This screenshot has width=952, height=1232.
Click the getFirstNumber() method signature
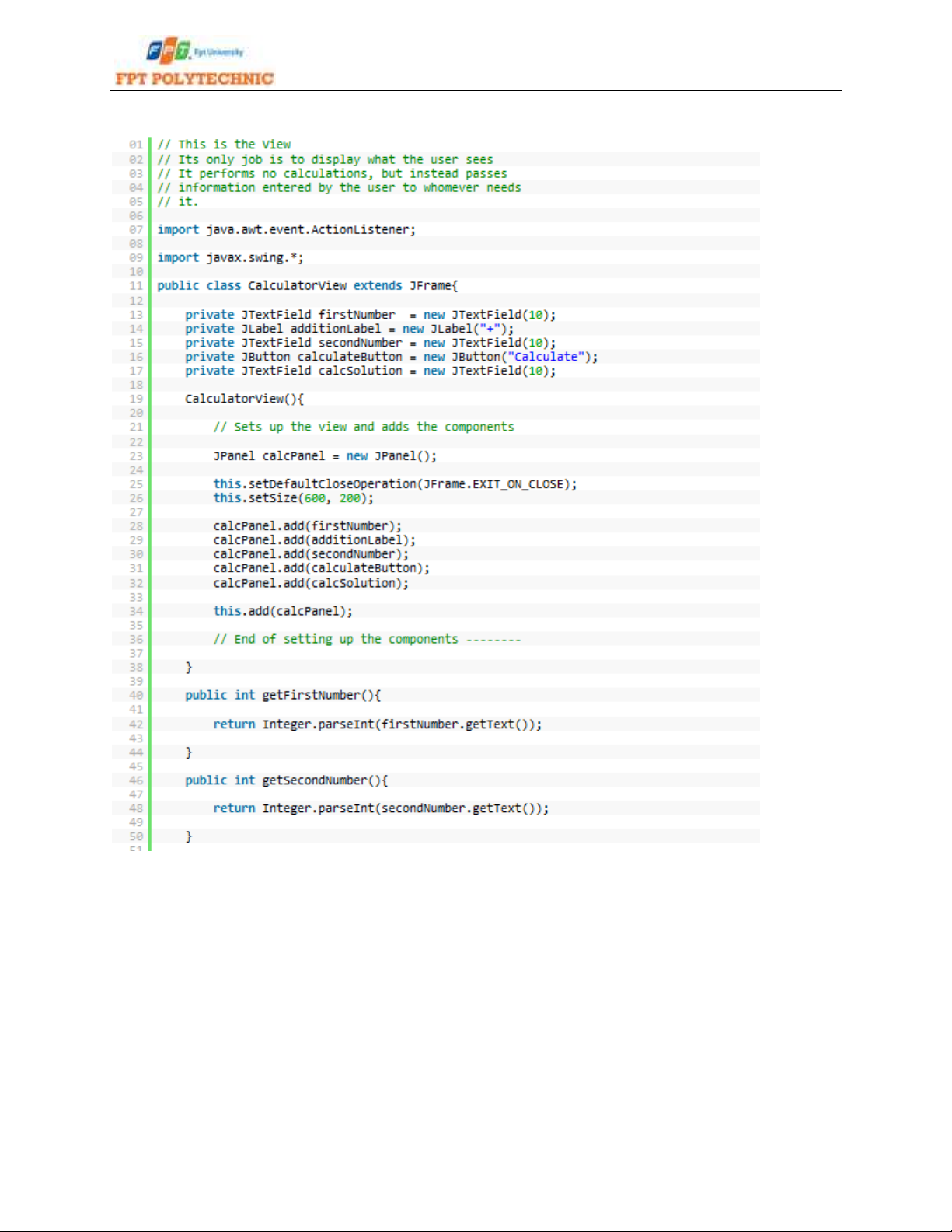pos(283,695)
